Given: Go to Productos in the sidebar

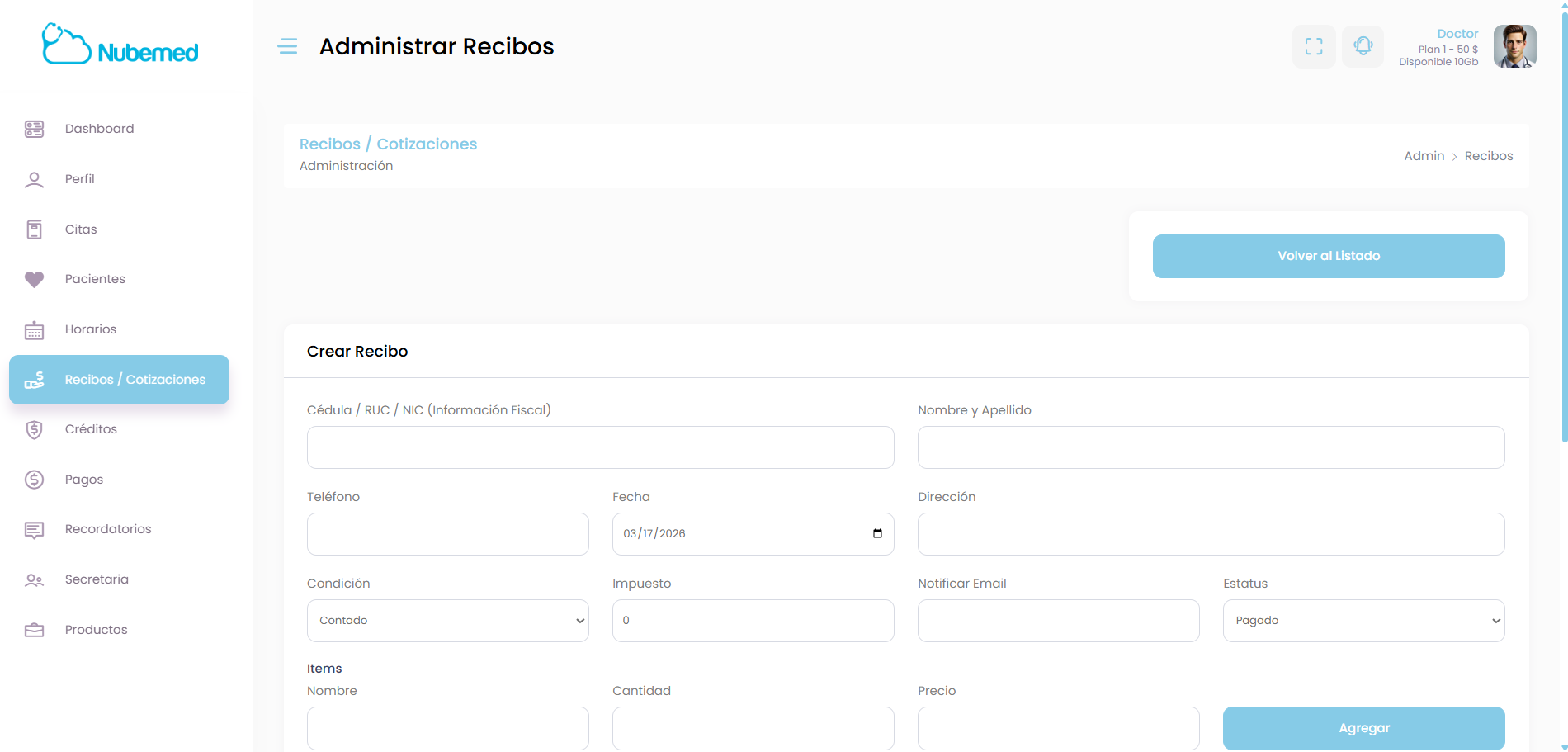Looking at the screenshot, I should pos(96,630).
